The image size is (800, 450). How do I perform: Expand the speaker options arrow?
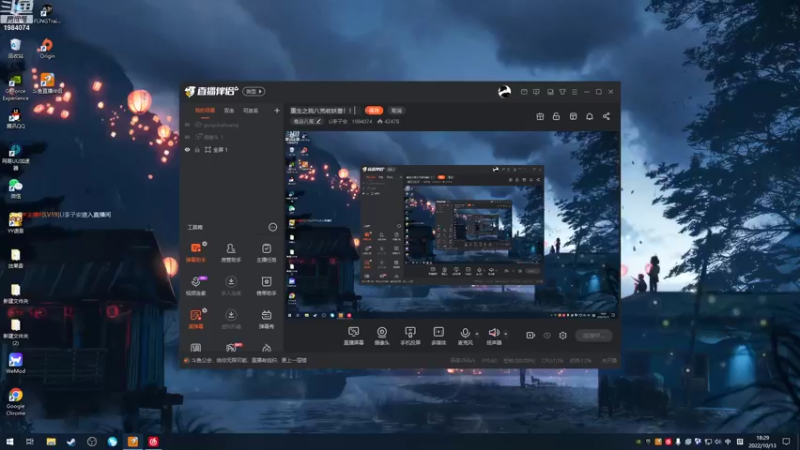click(x=506, y=334)
